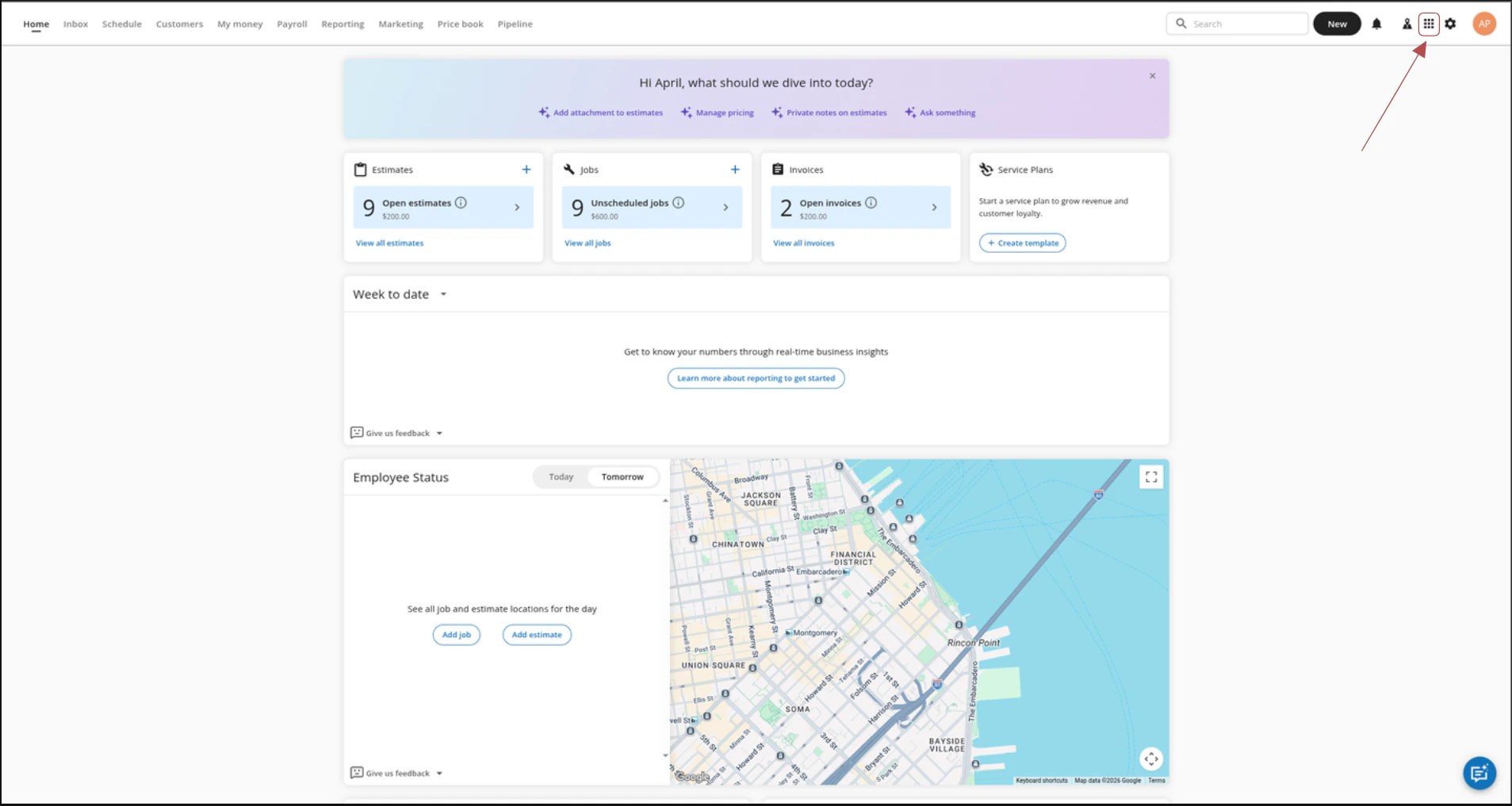Recenter the map with crosshair icon
This screenshot has width=1512, height=806.
coord(1150,758)
